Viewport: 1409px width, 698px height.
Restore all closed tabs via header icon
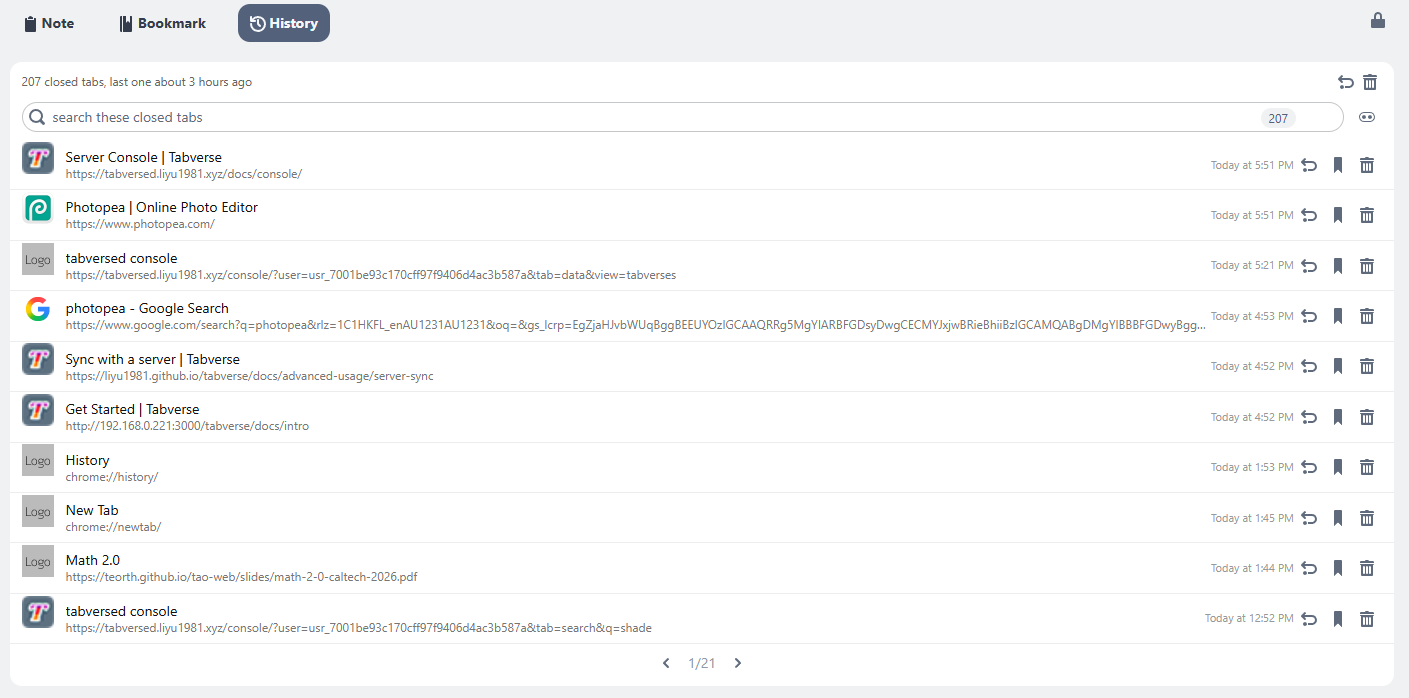[1346, 82]
